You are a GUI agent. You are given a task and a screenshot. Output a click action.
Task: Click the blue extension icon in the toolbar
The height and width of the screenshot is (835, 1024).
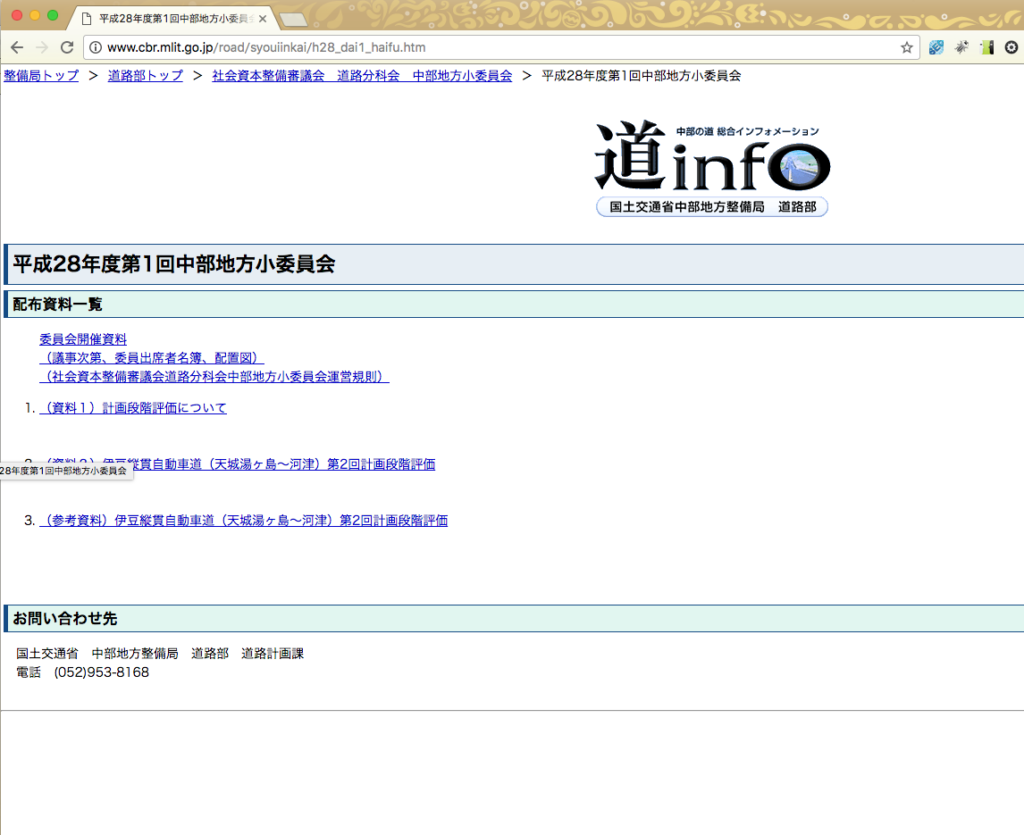click(936, 47)
